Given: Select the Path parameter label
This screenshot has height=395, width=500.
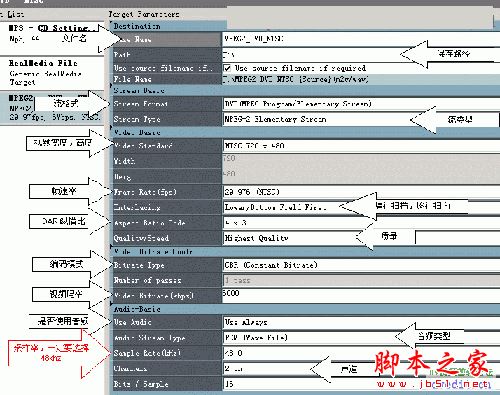Looking at the screenshot, I should 167,54.
